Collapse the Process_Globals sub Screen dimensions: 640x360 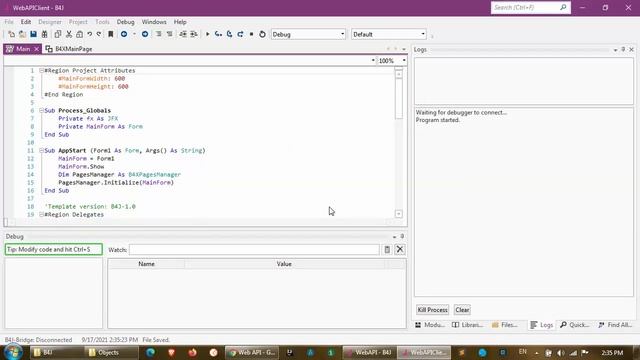pos(41,111)
